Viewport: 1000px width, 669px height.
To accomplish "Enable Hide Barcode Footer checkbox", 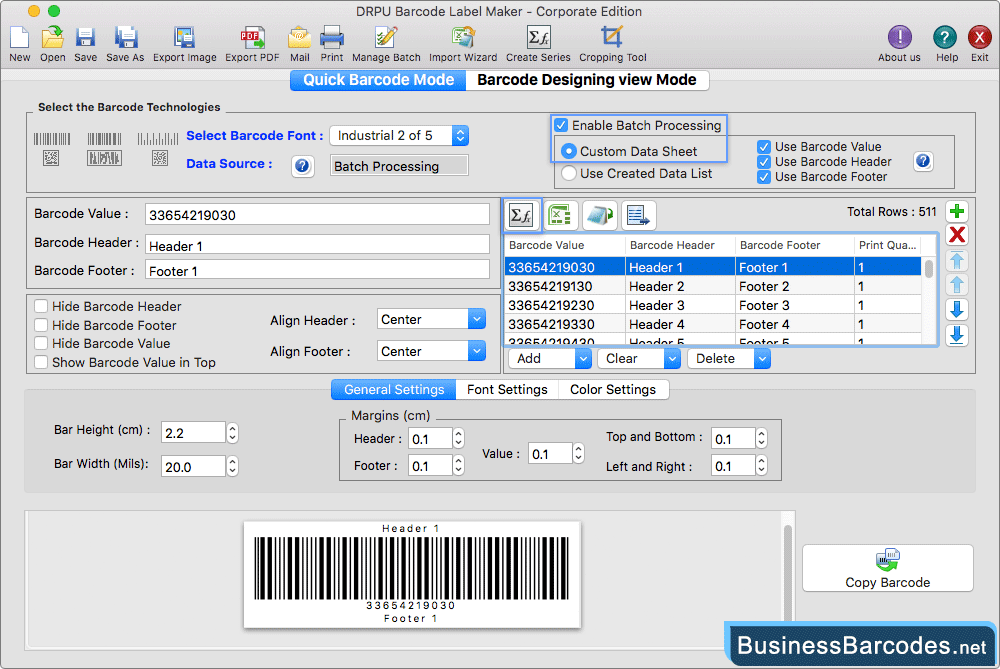I will [x=41, y=325].
